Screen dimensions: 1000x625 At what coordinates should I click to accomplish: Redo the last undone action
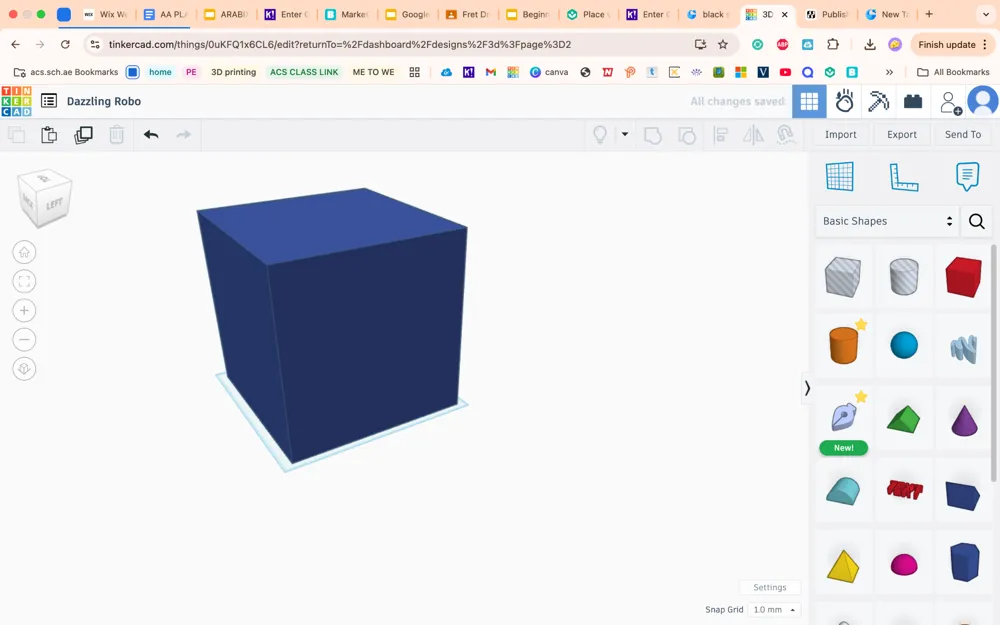coord(184,135)
